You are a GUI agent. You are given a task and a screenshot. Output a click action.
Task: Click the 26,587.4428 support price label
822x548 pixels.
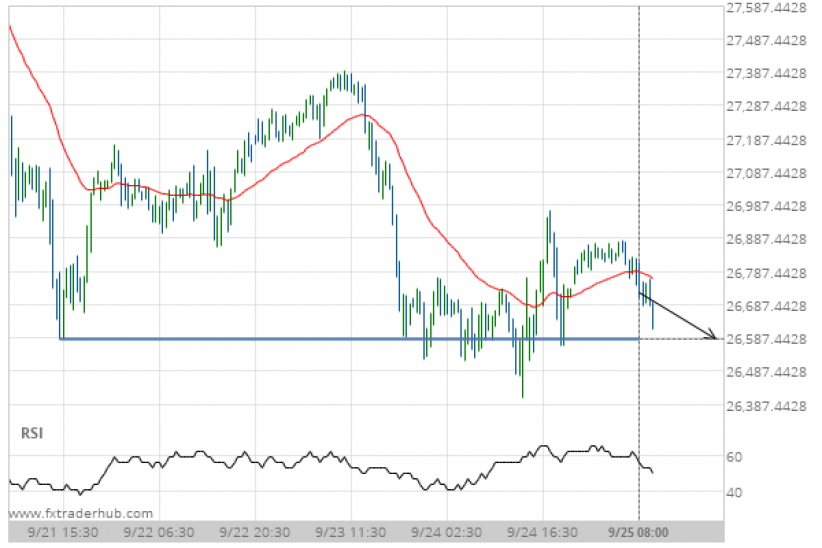(x=766, y=339)
